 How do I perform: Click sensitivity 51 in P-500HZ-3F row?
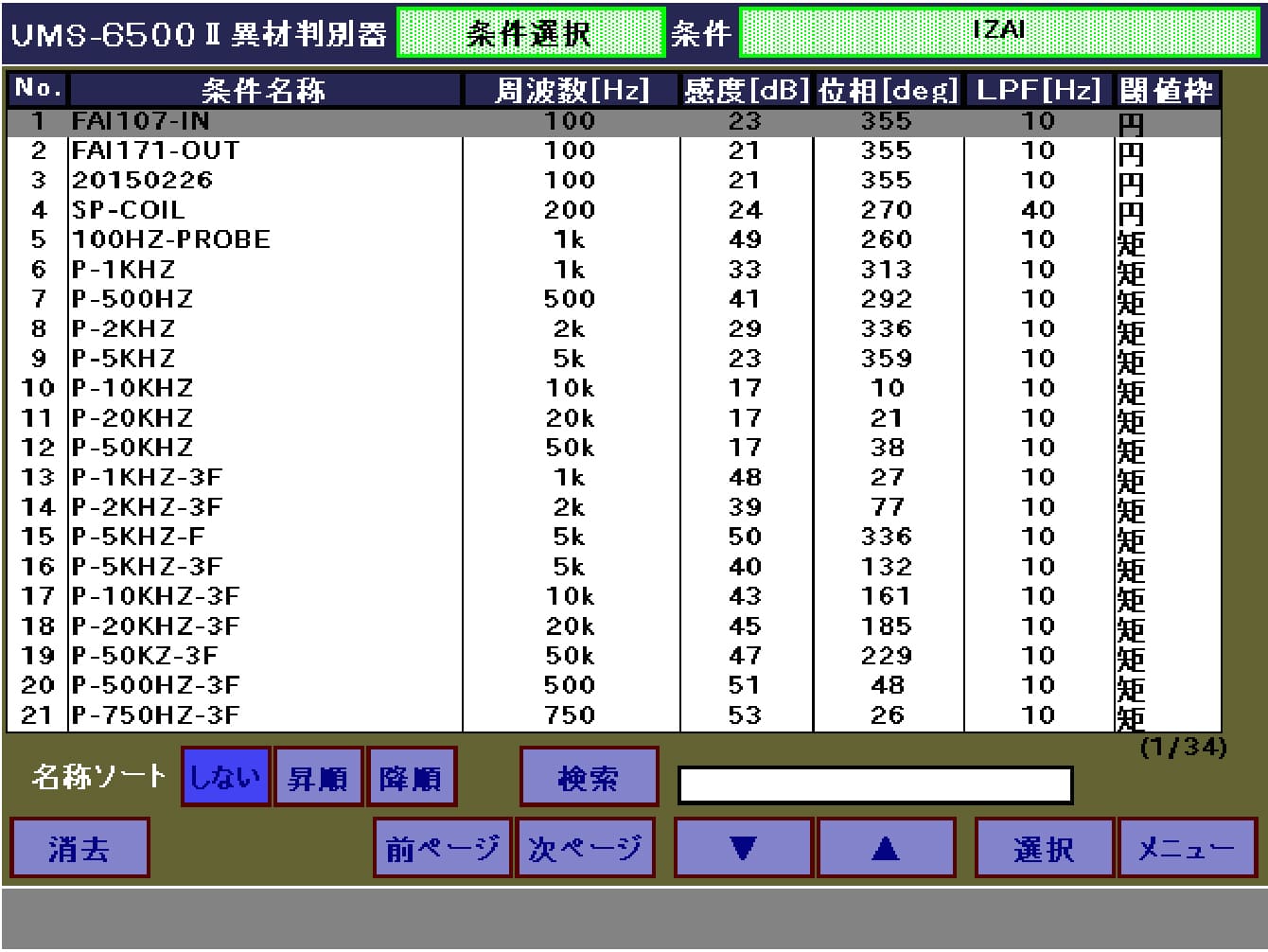click(745, 685)
